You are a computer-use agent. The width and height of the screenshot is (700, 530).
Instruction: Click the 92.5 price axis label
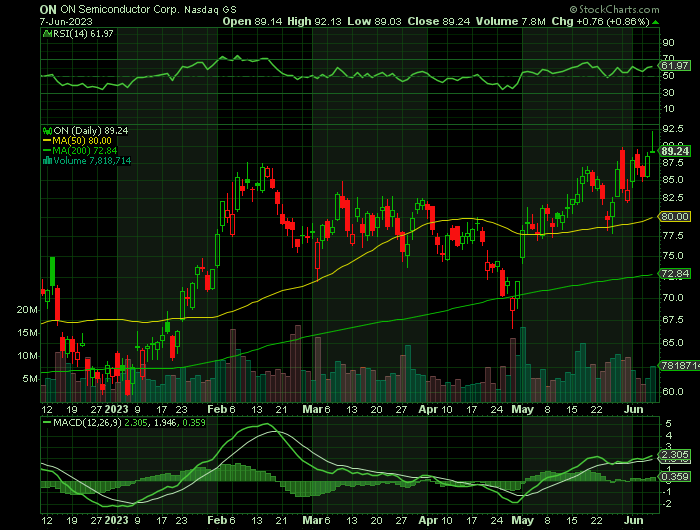(x=673, y=129)
